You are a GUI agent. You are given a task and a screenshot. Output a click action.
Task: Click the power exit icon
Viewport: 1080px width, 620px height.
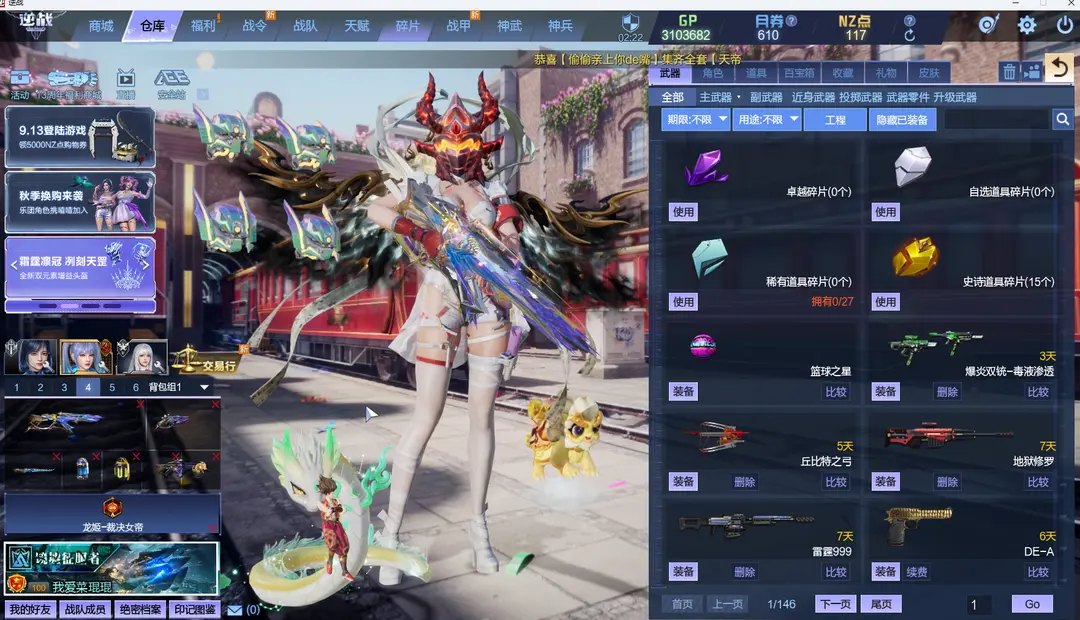[1065, 25]
